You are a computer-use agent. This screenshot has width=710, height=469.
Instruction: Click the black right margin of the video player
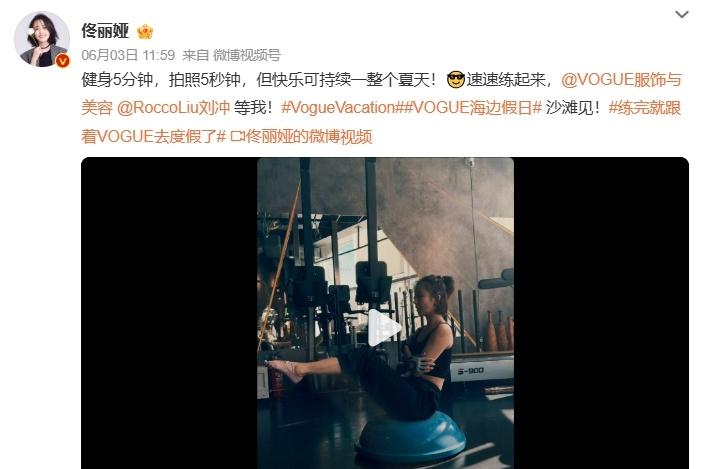coord(601,312)
